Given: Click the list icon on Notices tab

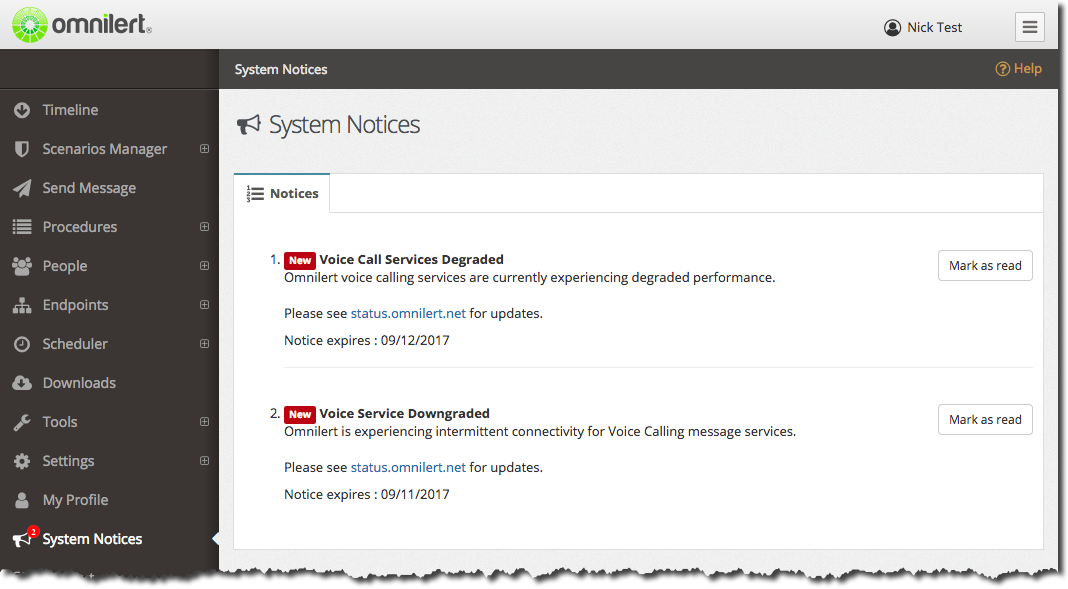Looking at the screenshot, I should 255,193.
